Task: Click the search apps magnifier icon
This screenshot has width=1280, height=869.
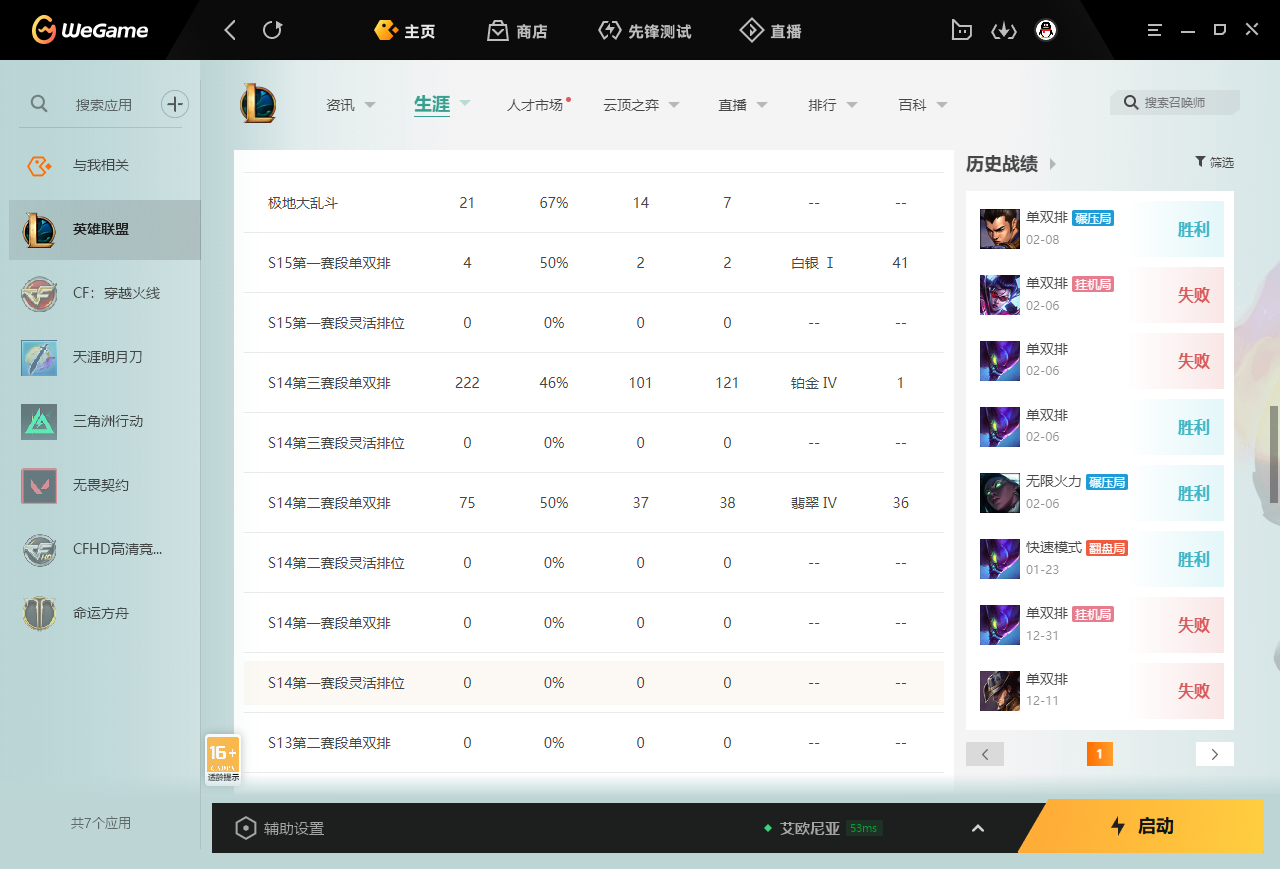Action: [x=39, y=103]
